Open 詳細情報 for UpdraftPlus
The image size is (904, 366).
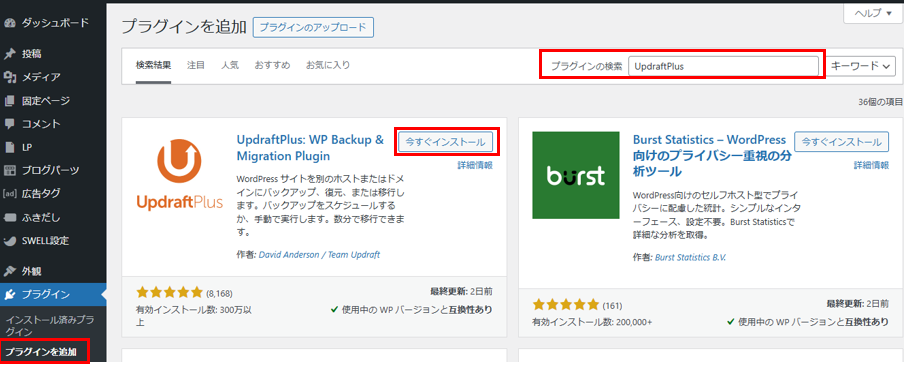pos(475,165)
